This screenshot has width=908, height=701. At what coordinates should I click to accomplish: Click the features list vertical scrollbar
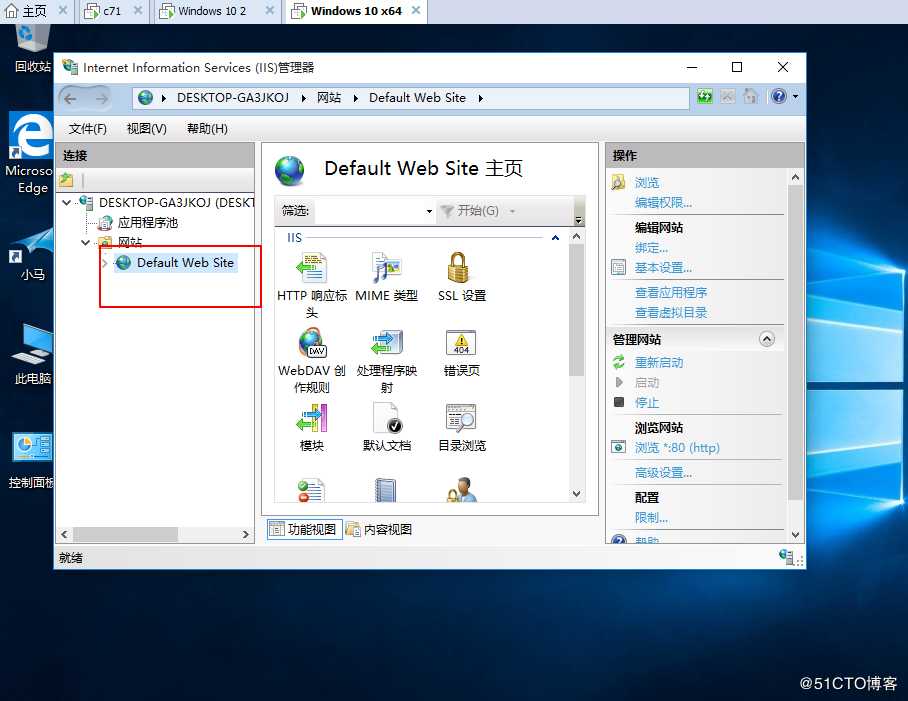tap(576, 310)
